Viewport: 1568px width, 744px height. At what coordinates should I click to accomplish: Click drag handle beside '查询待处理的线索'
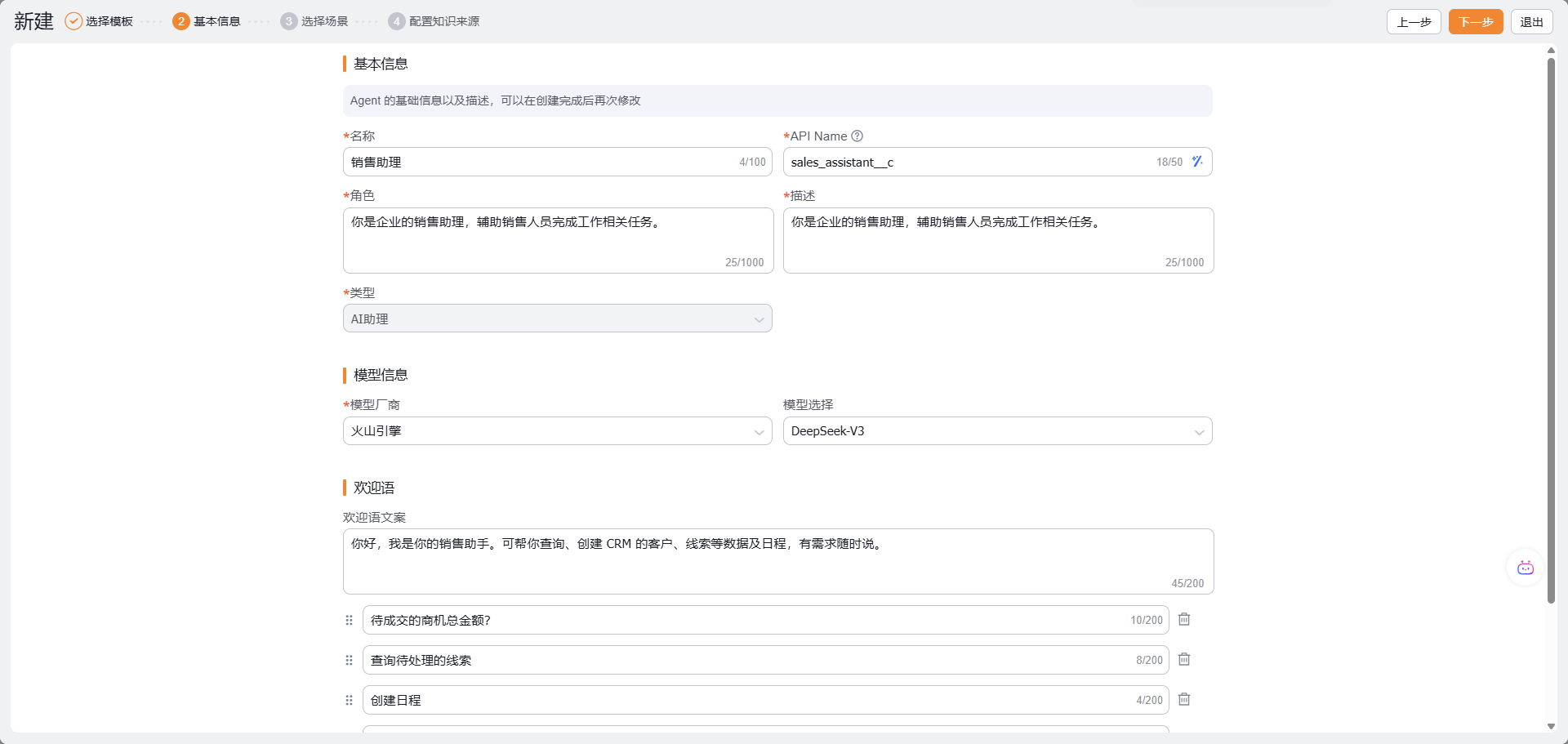click(349, 661)
